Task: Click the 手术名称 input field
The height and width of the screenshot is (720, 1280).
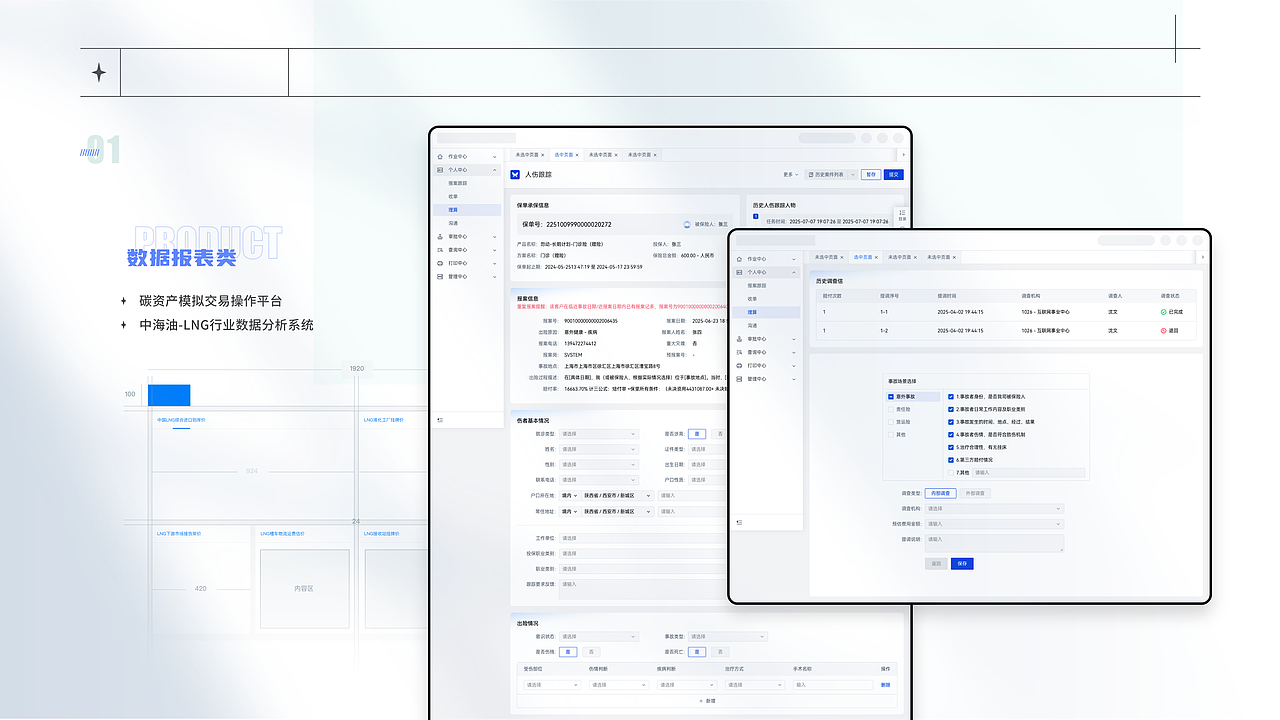Action: coord(831,685)
